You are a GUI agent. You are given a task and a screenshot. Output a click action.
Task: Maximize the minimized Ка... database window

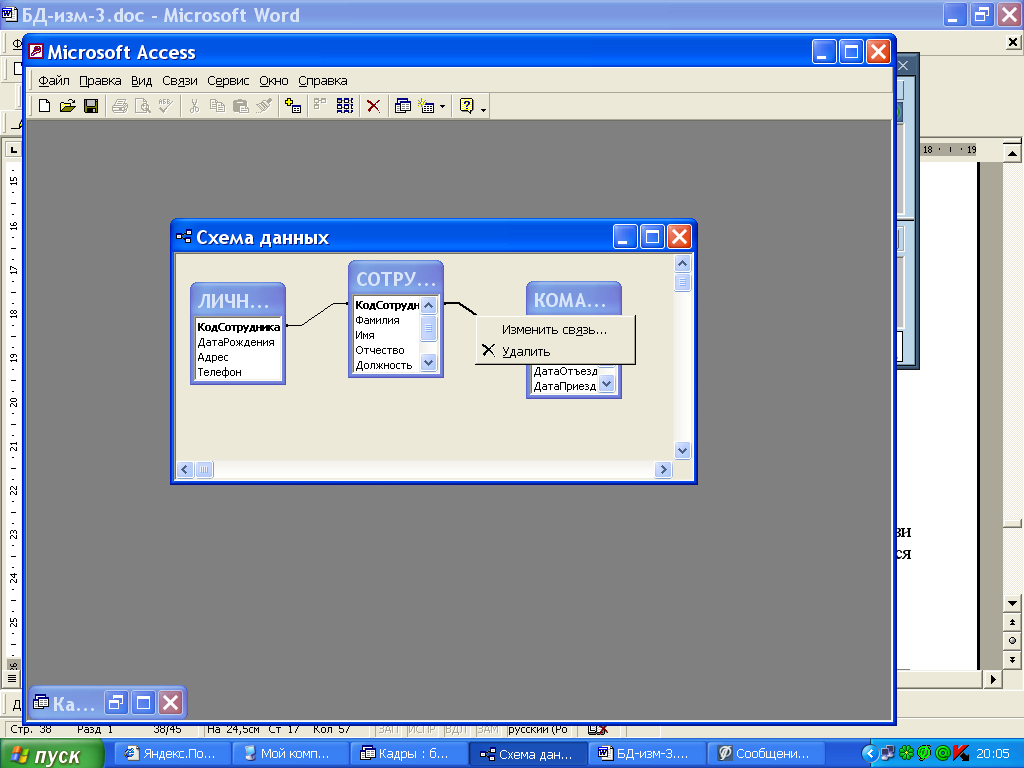tap(144, 703)
